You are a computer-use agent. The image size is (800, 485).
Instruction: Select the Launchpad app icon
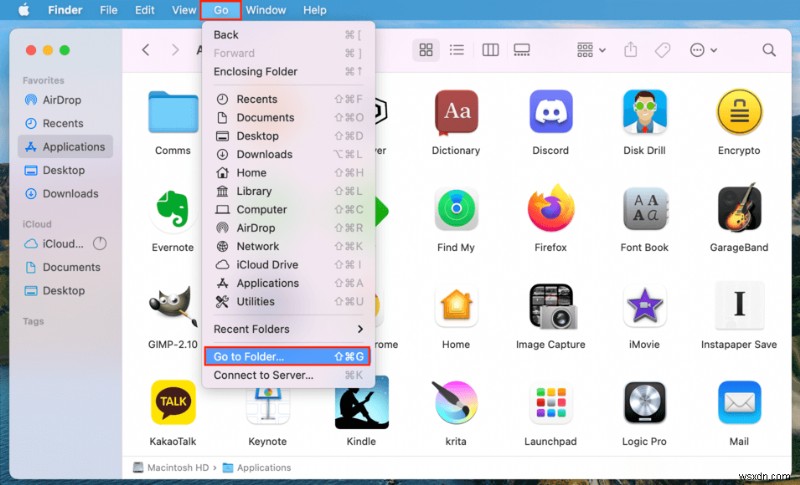[x=551, y=402]
